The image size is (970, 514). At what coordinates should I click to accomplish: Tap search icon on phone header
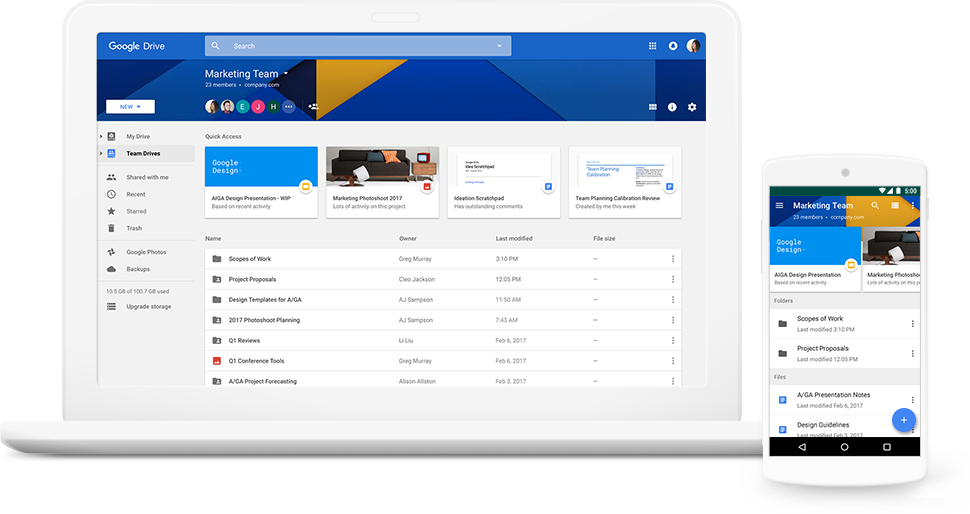coord(875,205)
